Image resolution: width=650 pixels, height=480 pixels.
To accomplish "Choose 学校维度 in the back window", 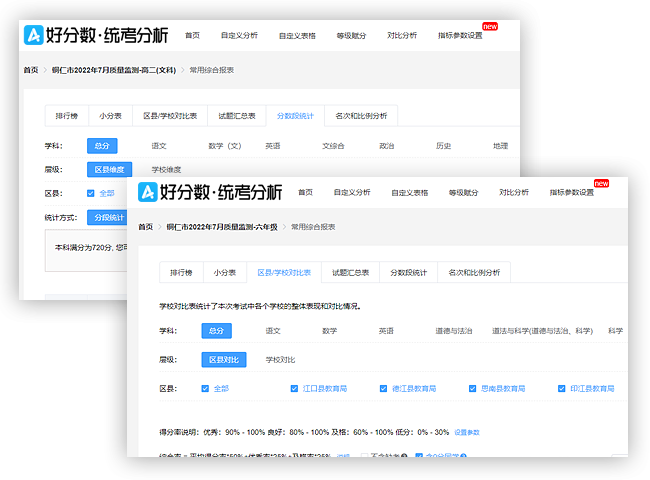I will (x=166, y=170).
